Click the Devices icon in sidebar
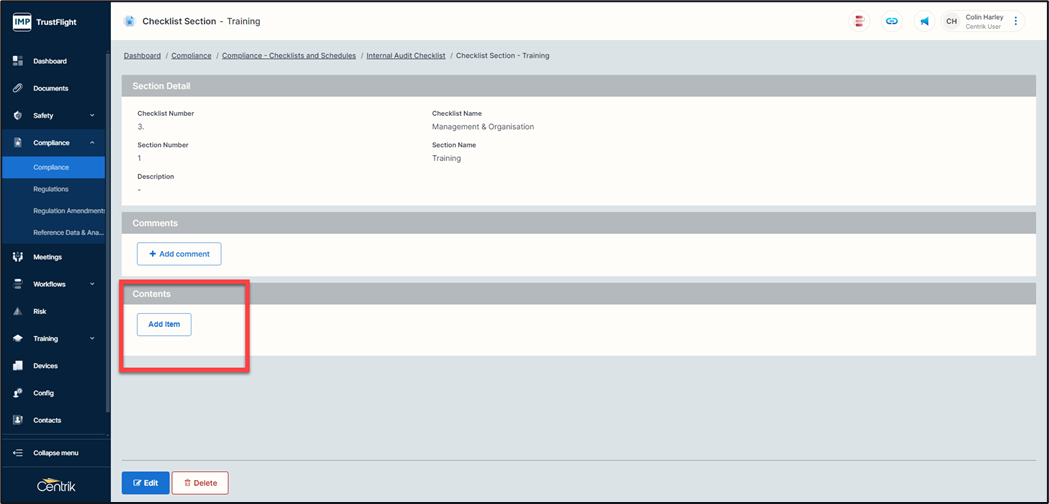The height and width of the screenshot is (504, 1049). pyautogui.click(x=17, y=366)
